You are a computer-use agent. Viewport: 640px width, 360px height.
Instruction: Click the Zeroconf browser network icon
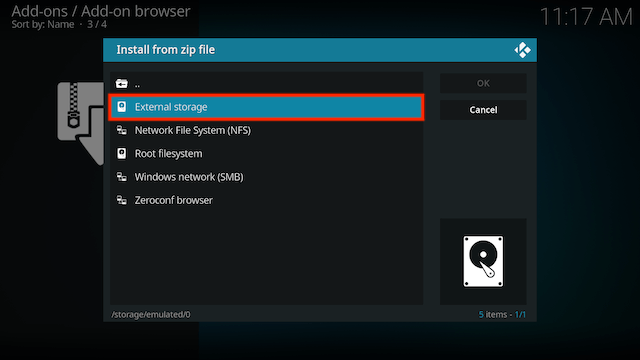pos(122,200)
